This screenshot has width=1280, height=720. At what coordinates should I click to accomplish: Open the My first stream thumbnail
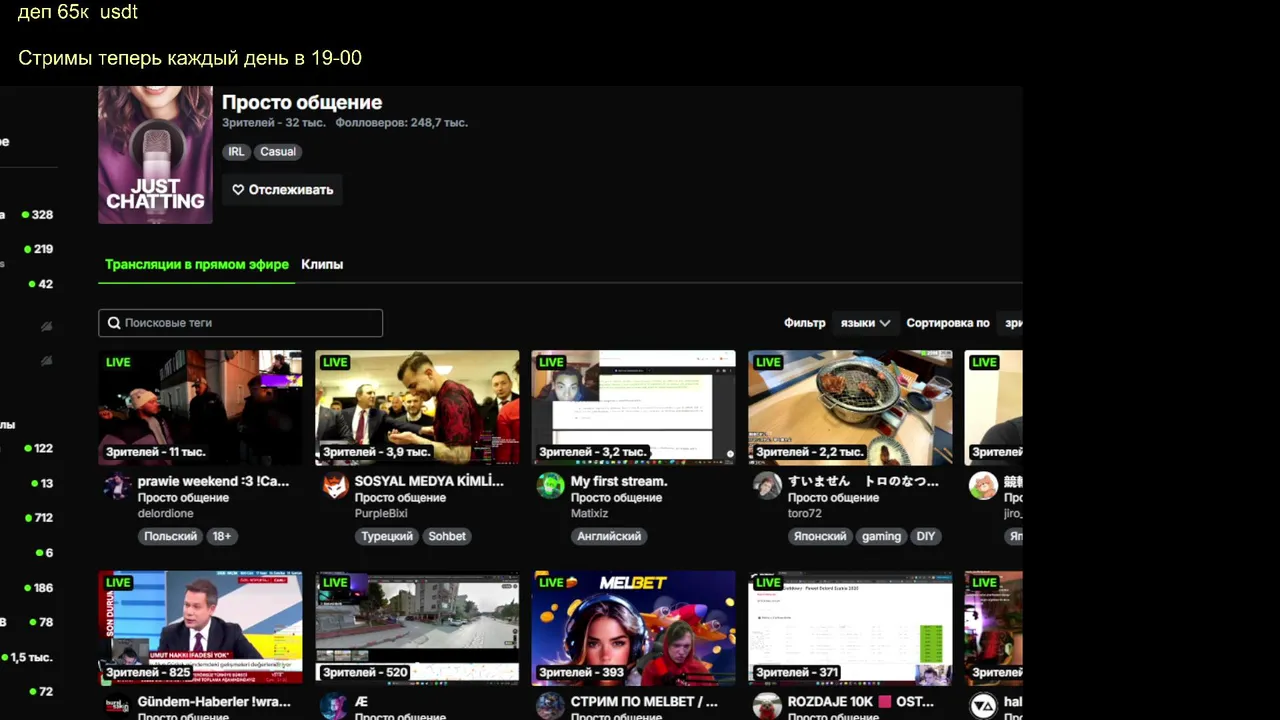(633, 408)
